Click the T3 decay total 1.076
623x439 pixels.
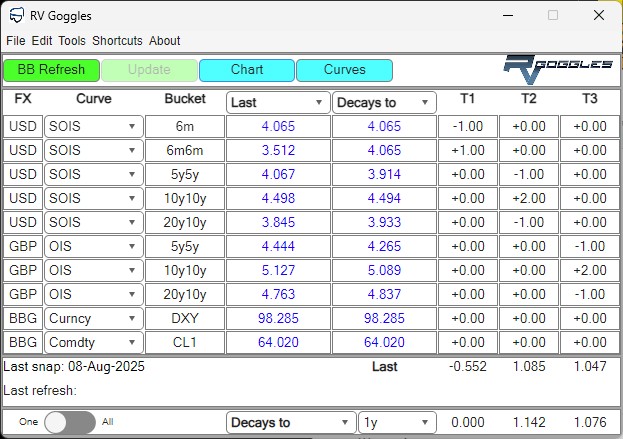point(590,422)
